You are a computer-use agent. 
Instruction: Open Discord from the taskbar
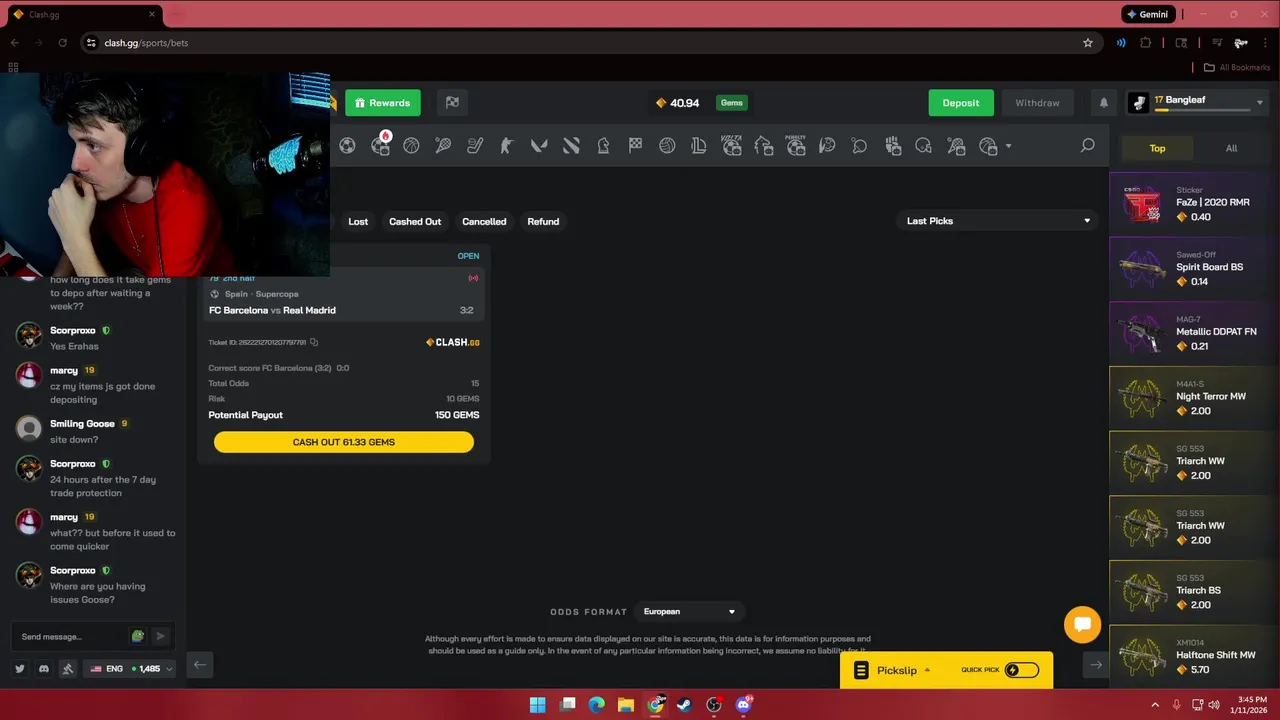click(x=743, y=705)
